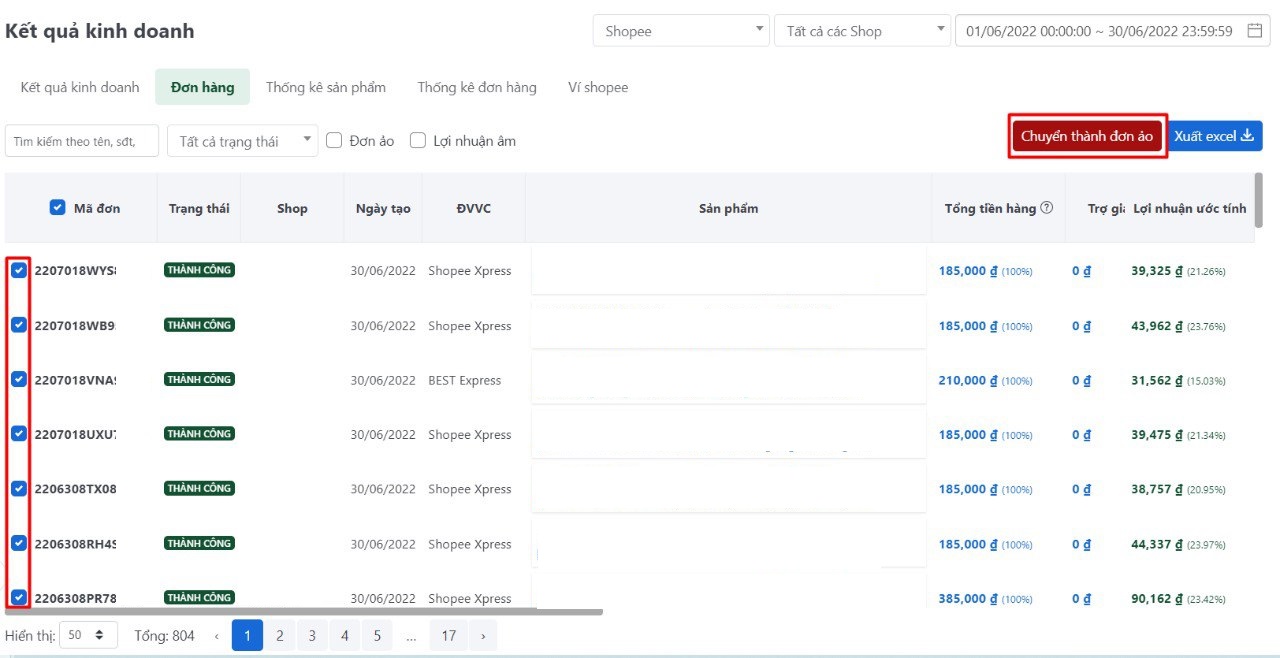Viewport: 1280px width, 658px height.
Task: Go to page 17 of results
Action: pyautogui.click(x=449, y=635)
